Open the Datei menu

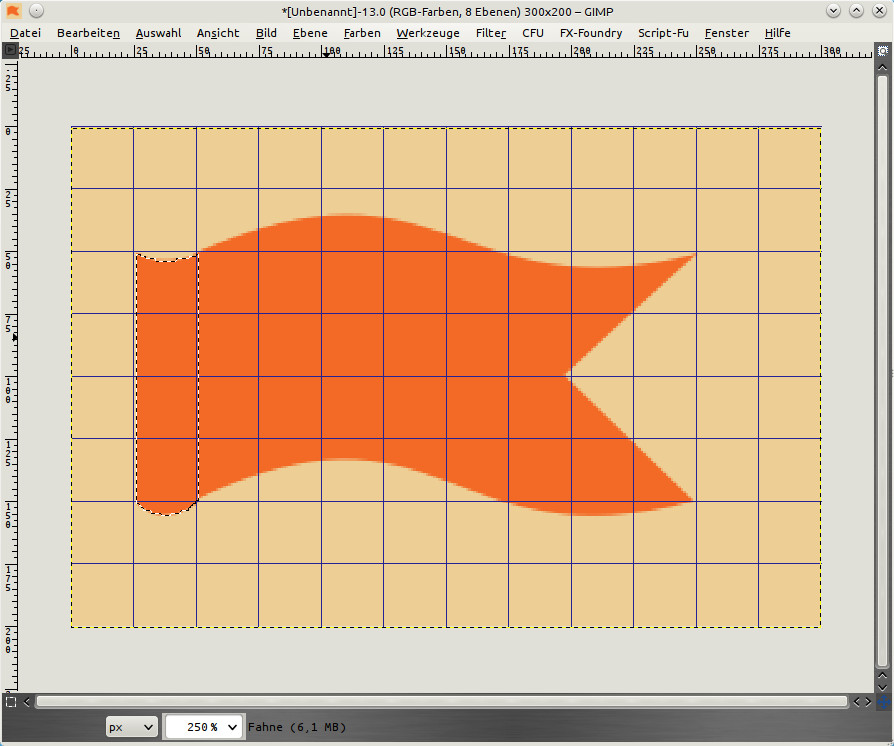click(x=26, y=33)
